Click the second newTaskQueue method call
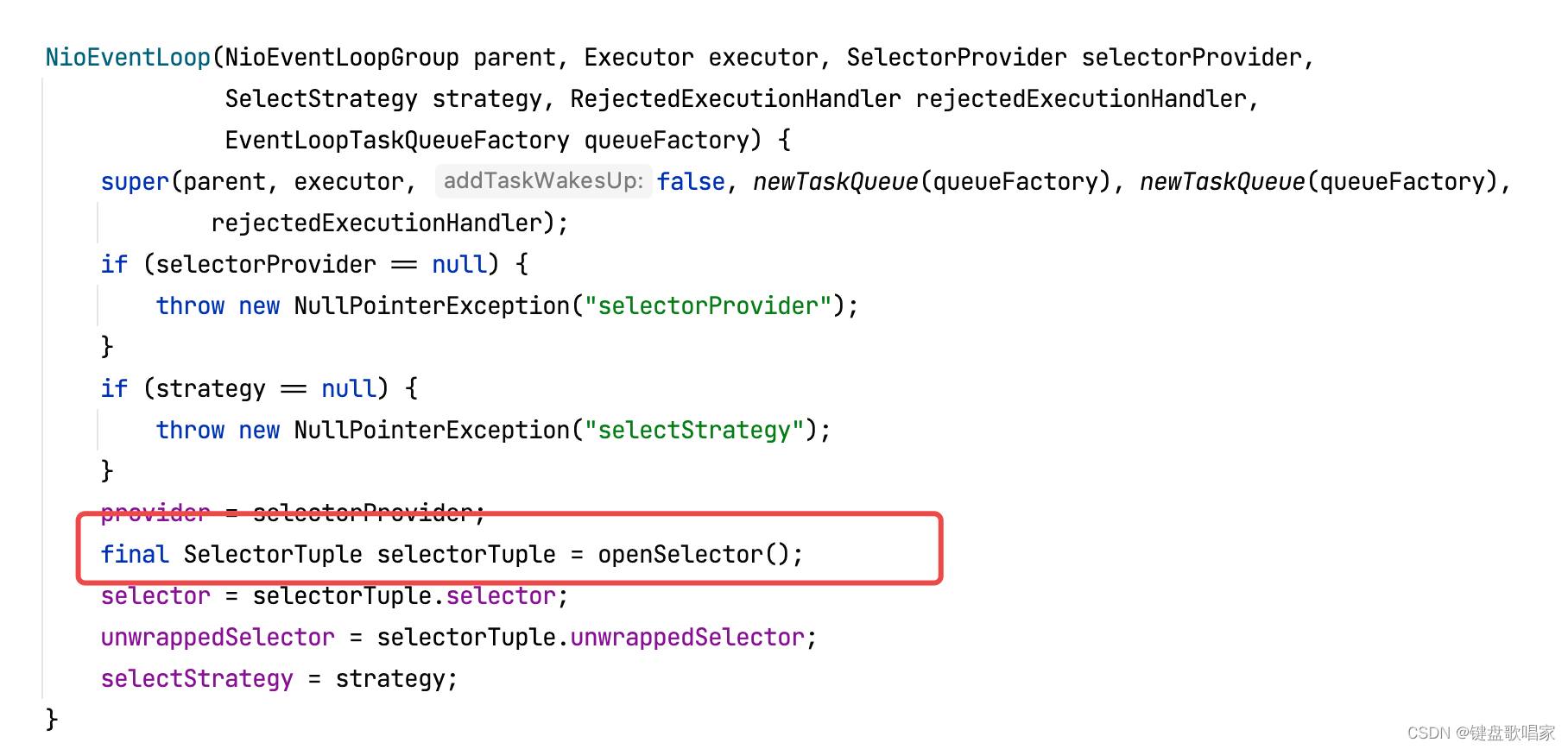The image size is (1568, 749). coord(1222,182)
